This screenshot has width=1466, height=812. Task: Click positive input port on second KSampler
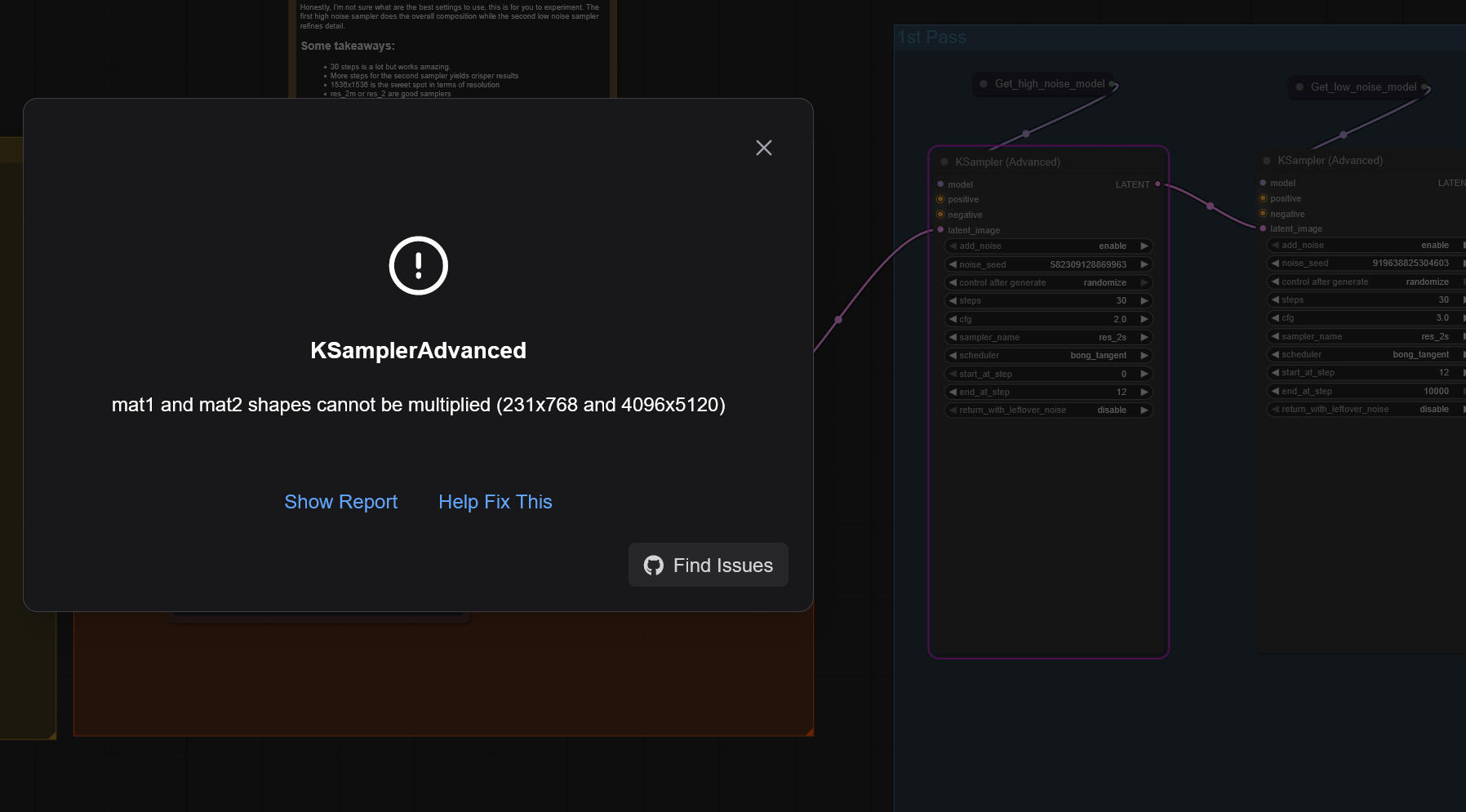tap(1263, 198)
